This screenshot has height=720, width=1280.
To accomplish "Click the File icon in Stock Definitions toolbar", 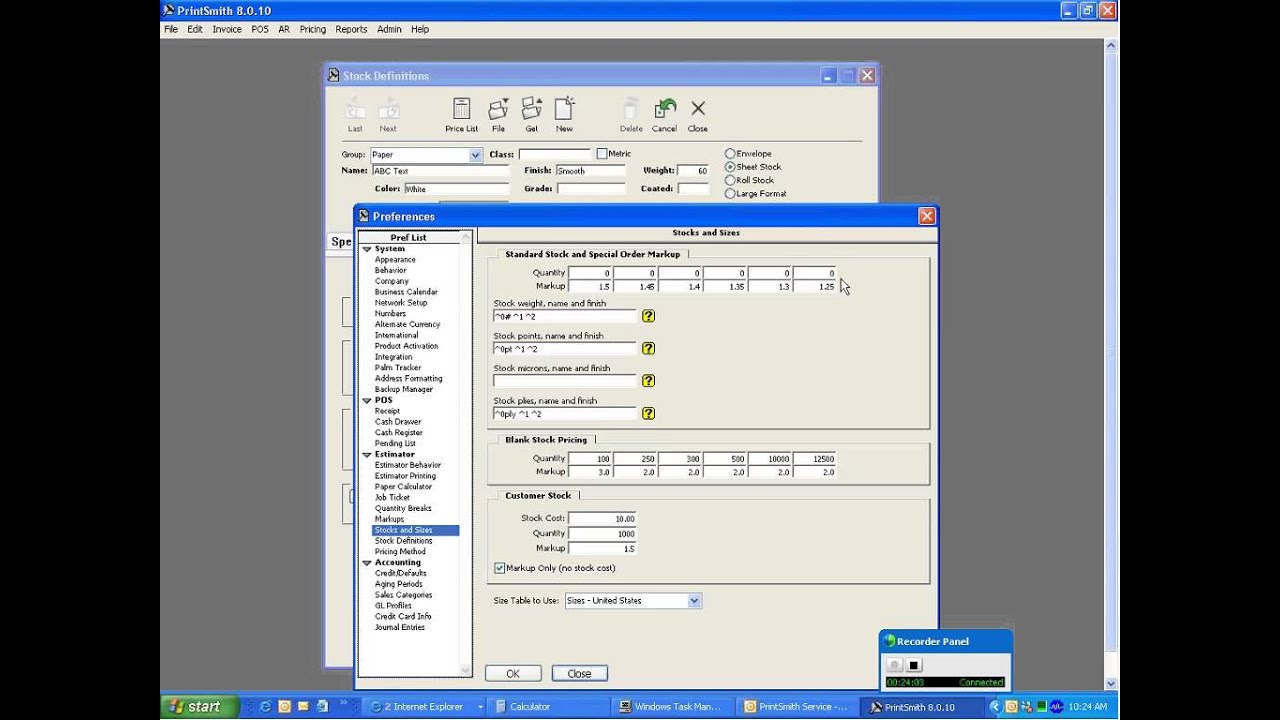I will coord(498,114).
